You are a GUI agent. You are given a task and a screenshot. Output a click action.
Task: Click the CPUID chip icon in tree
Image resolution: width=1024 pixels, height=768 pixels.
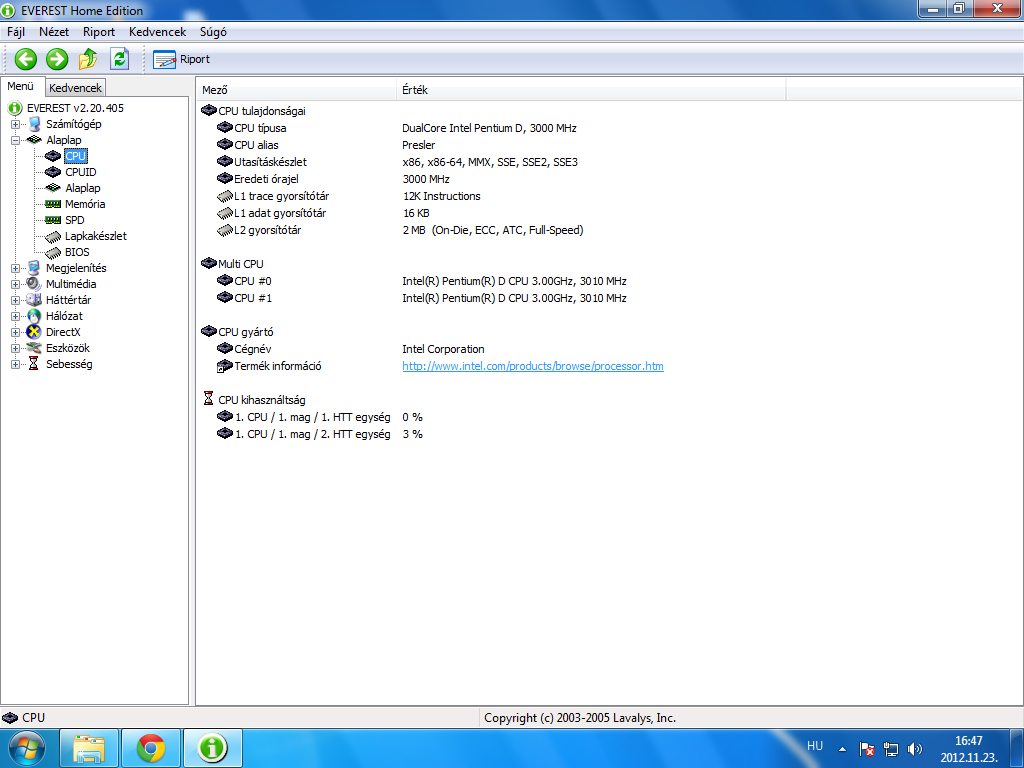point(53,172)
